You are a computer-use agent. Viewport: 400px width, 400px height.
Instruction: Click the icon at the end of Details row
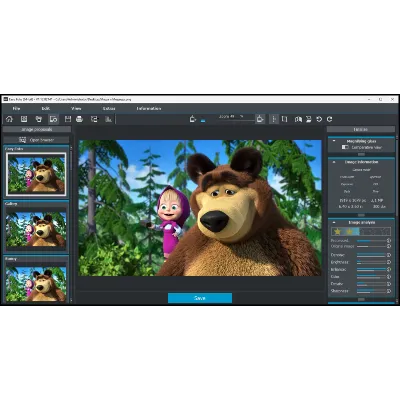[389, 284]
